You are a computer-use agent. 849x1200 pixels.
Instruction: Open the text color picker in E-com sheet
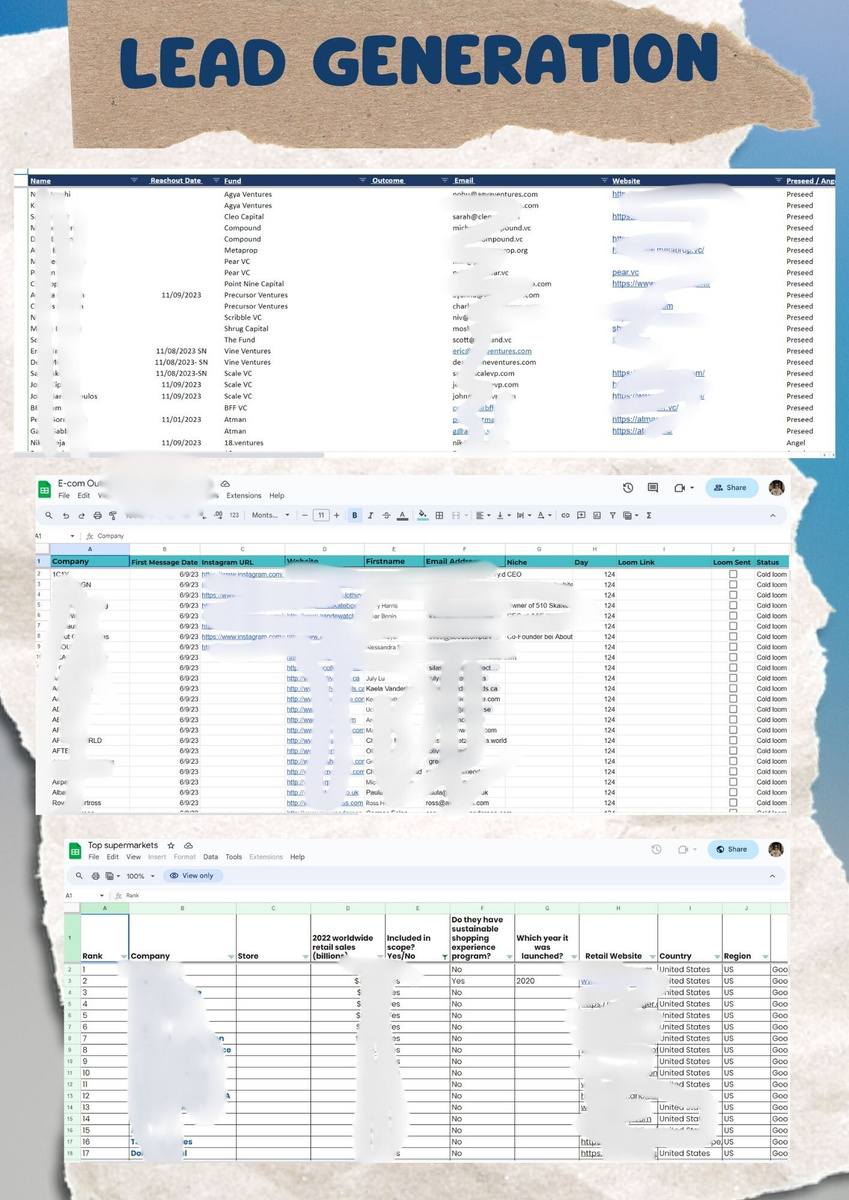tap(402, 515)
